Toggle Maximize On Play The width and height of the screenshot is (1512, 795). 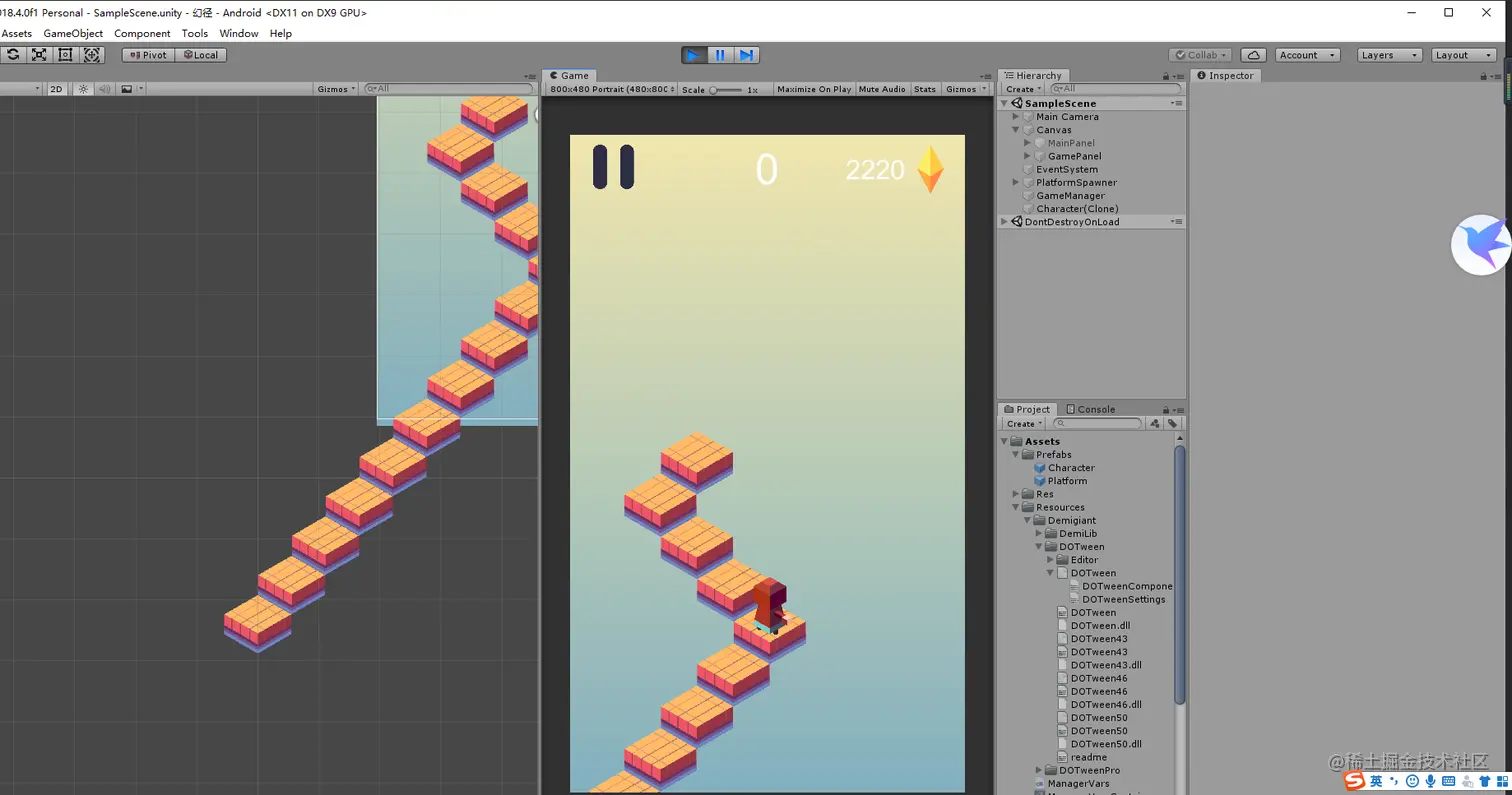pos(814,89)
